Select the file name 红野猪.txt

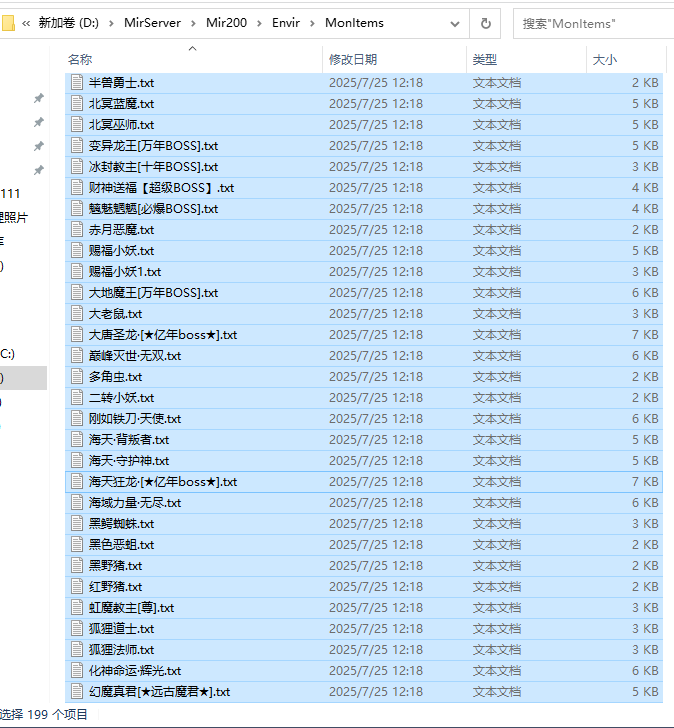click(x=116, y=586)
